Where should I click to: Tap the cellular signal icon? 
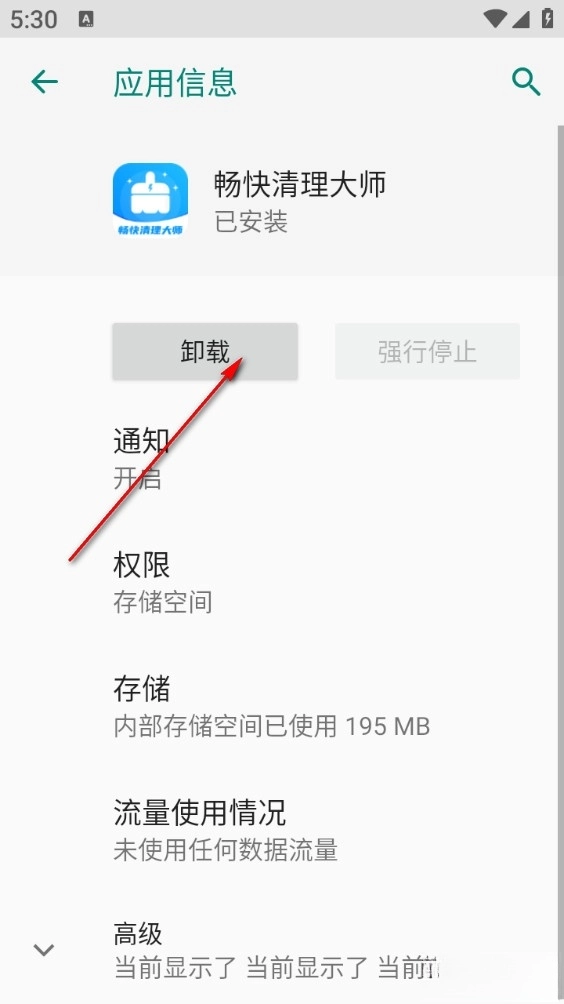520,19
